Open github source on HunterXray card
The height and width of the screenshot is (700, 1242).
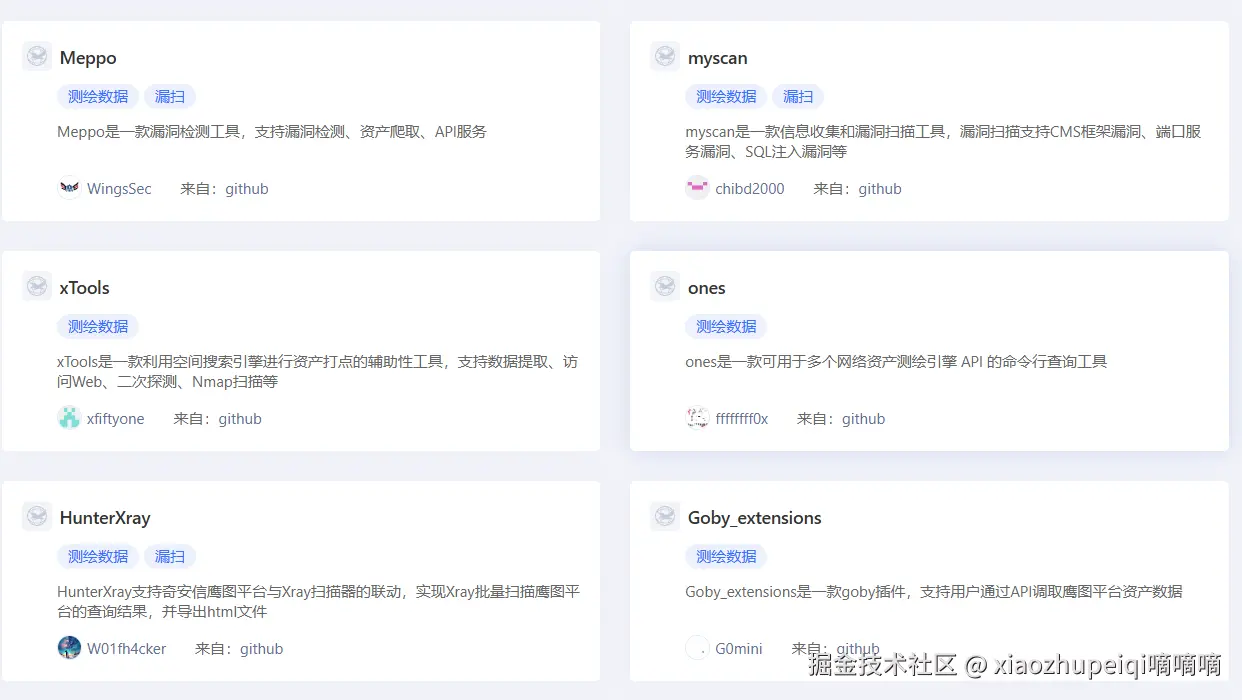tap(262, 649)
